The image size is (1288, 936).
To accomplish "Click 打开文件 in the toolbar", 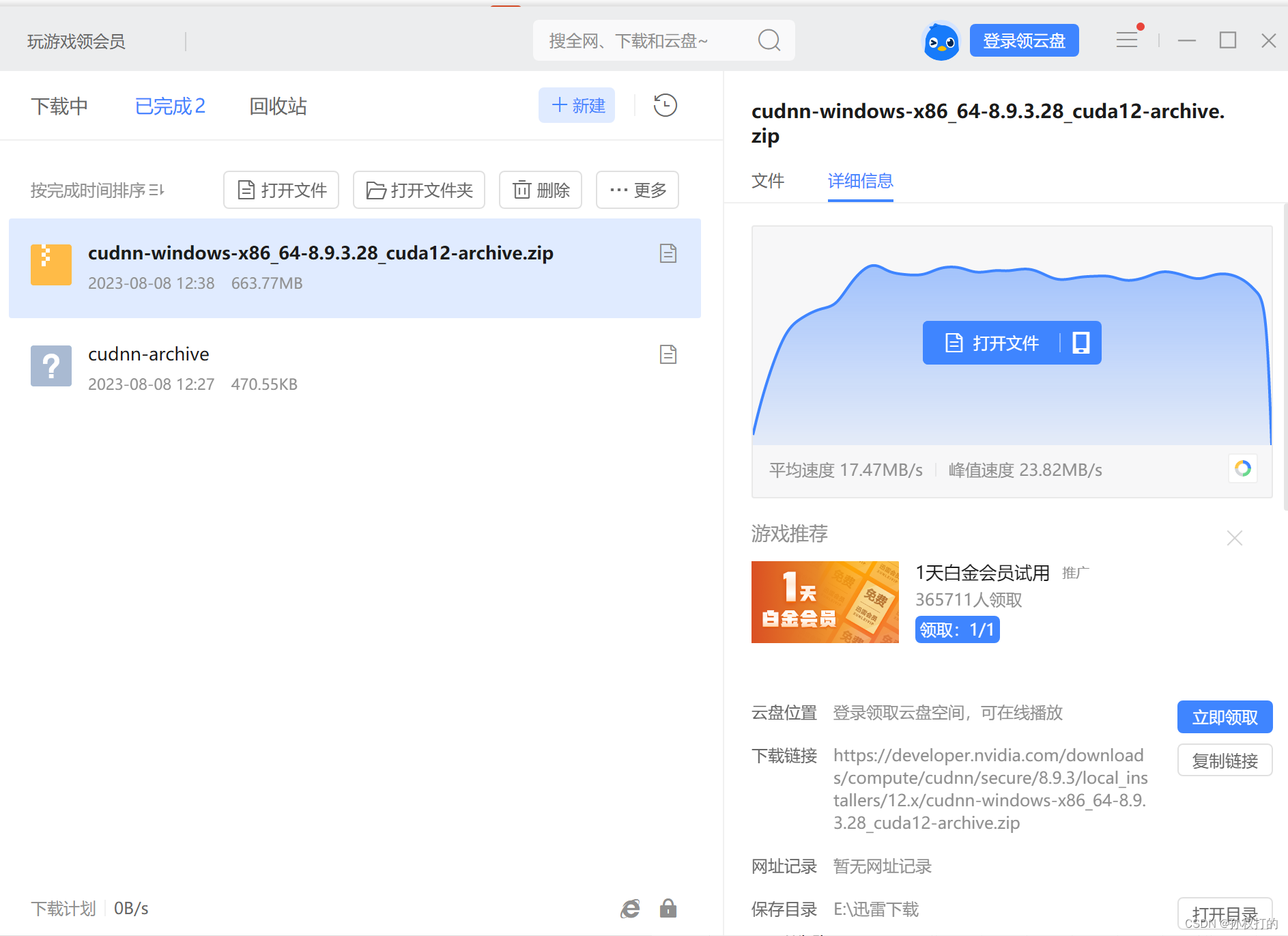I will click(281, 190).
